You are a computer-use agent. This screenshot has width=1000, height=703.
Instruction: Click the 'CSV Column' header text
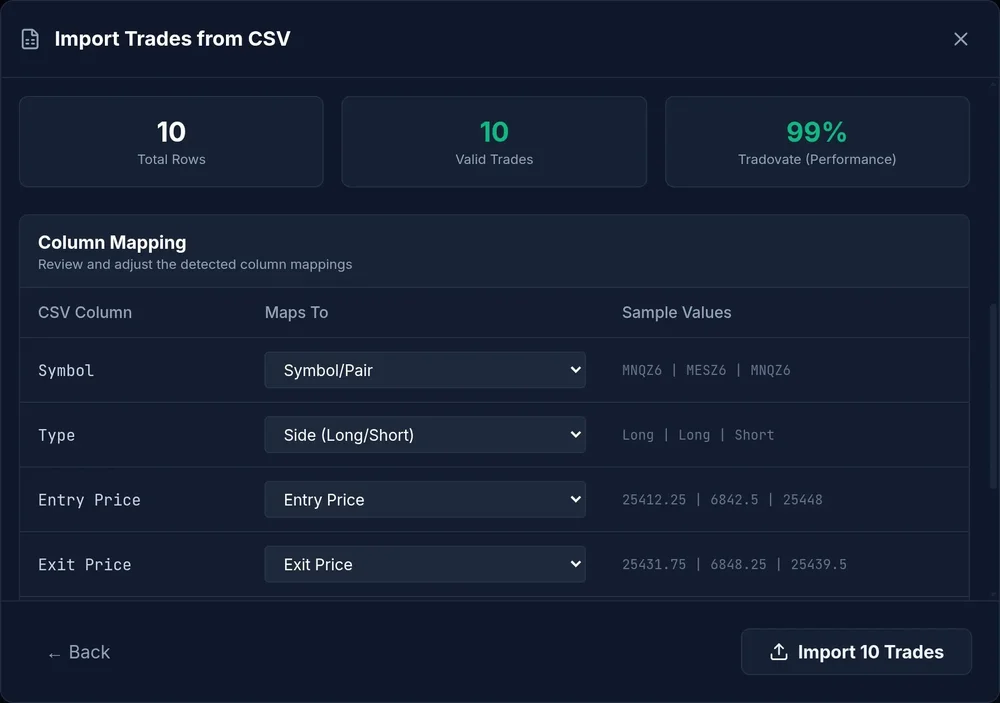coord(85,313)
